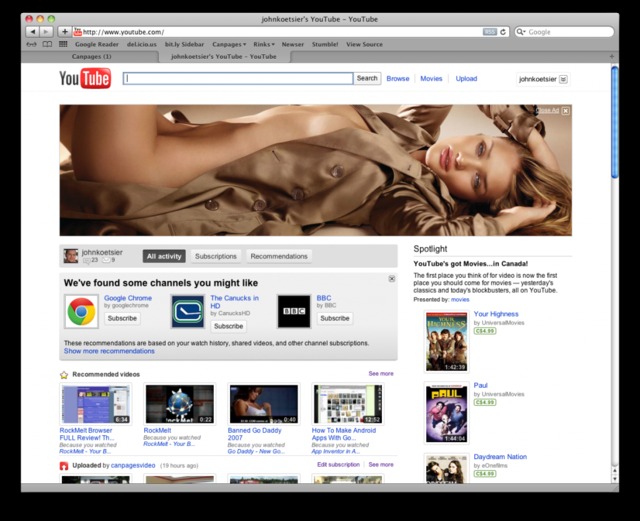This screenshot has height=521, width=640.
Task: Open the Paul movie poster
Action: point(447,413)
